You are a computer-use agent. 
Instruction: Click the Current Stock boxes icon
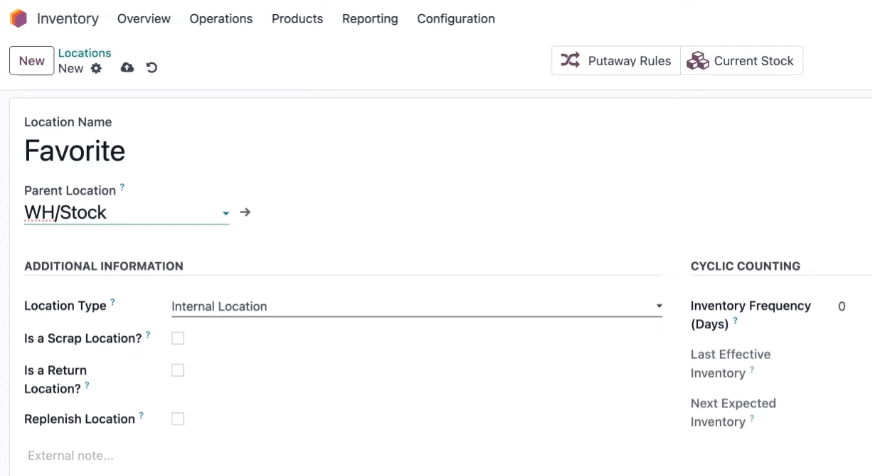(x=697, y=61)
